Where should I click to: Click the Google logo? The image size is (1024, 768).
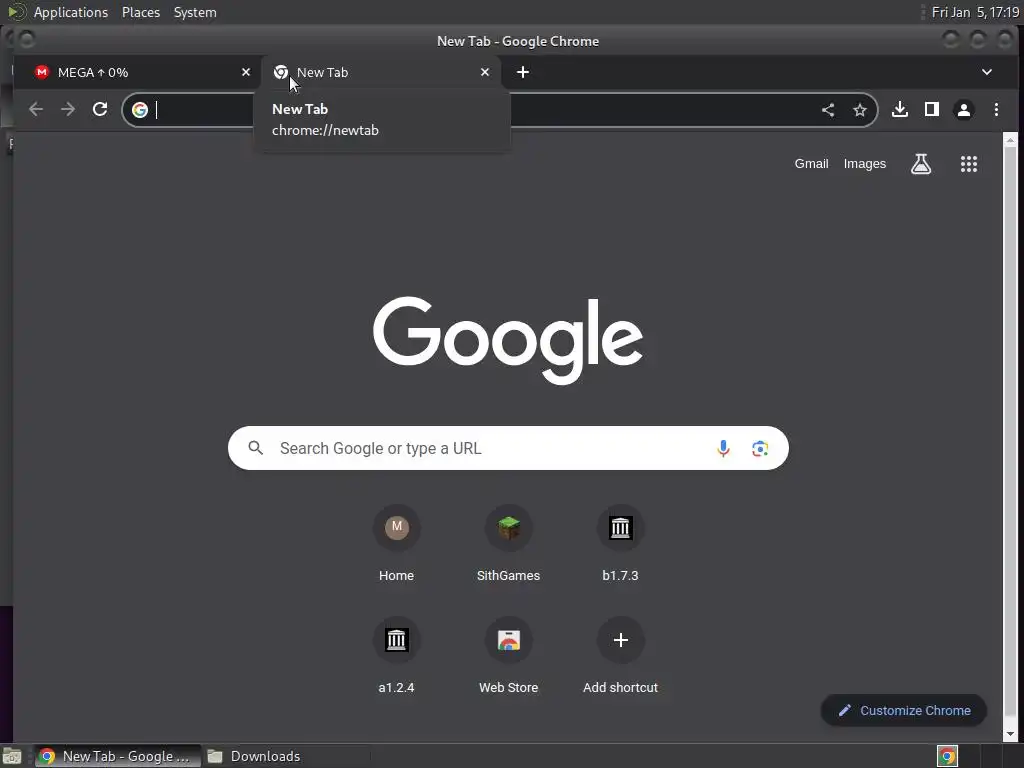(508, 340)
